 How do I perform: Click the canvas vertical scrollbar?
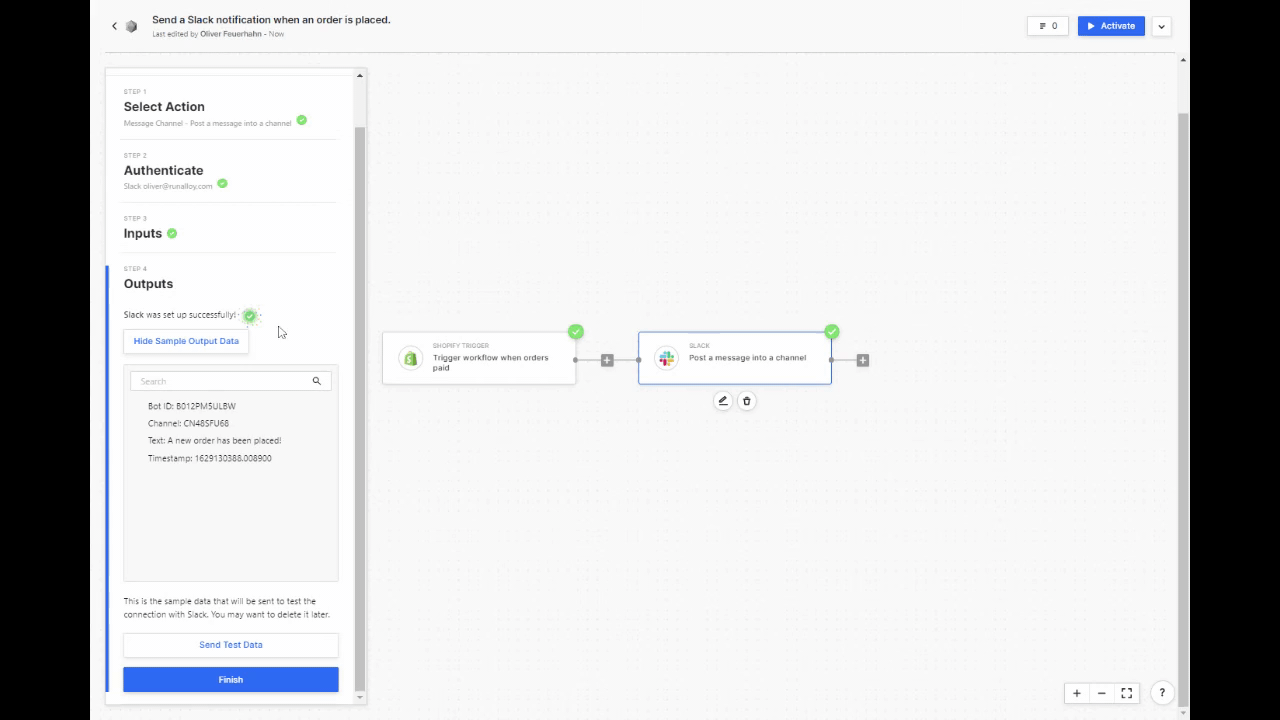(x=1184, y=408)
